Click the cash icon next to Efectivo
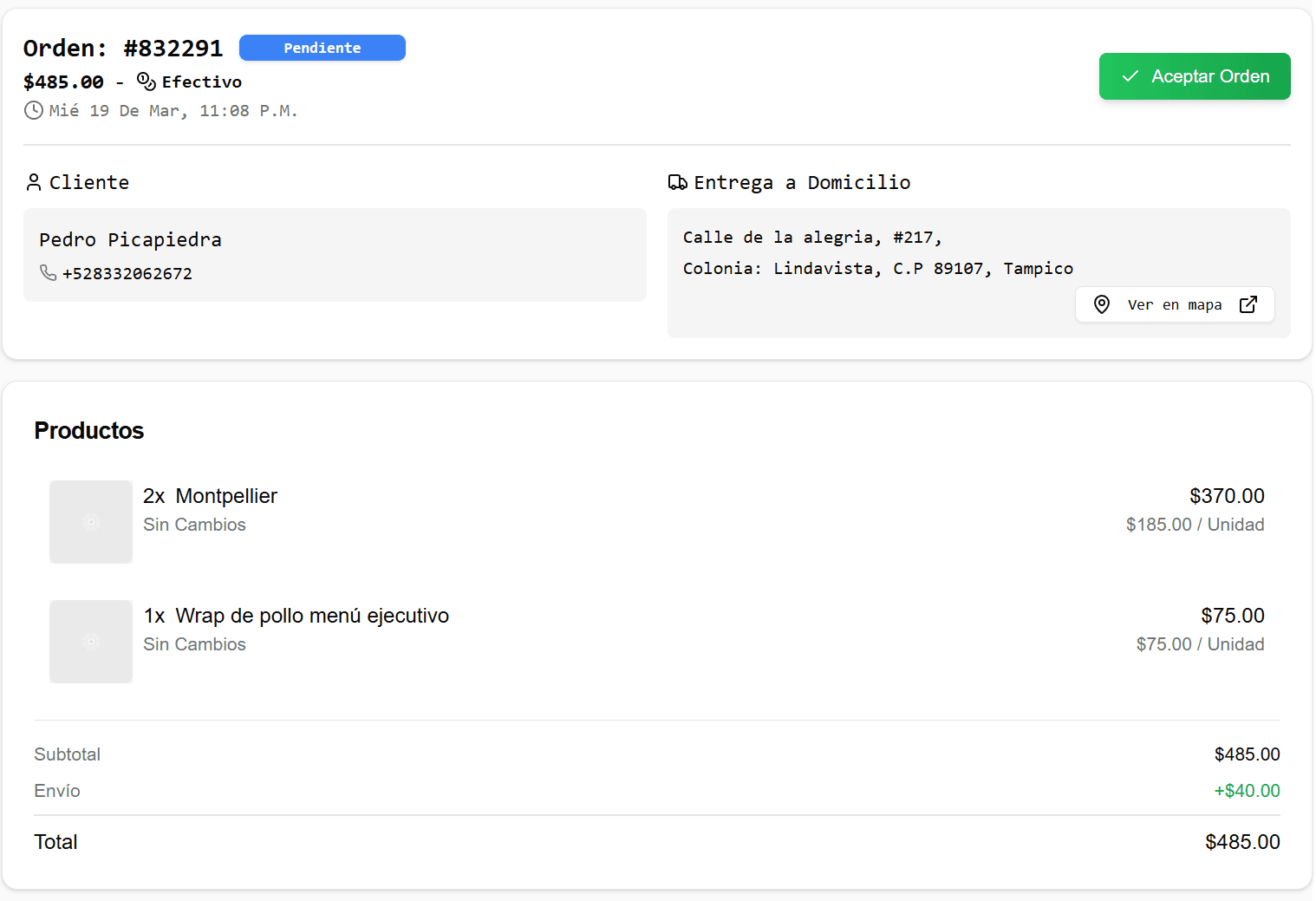The image size is (1316, 901). pos(145,81)
